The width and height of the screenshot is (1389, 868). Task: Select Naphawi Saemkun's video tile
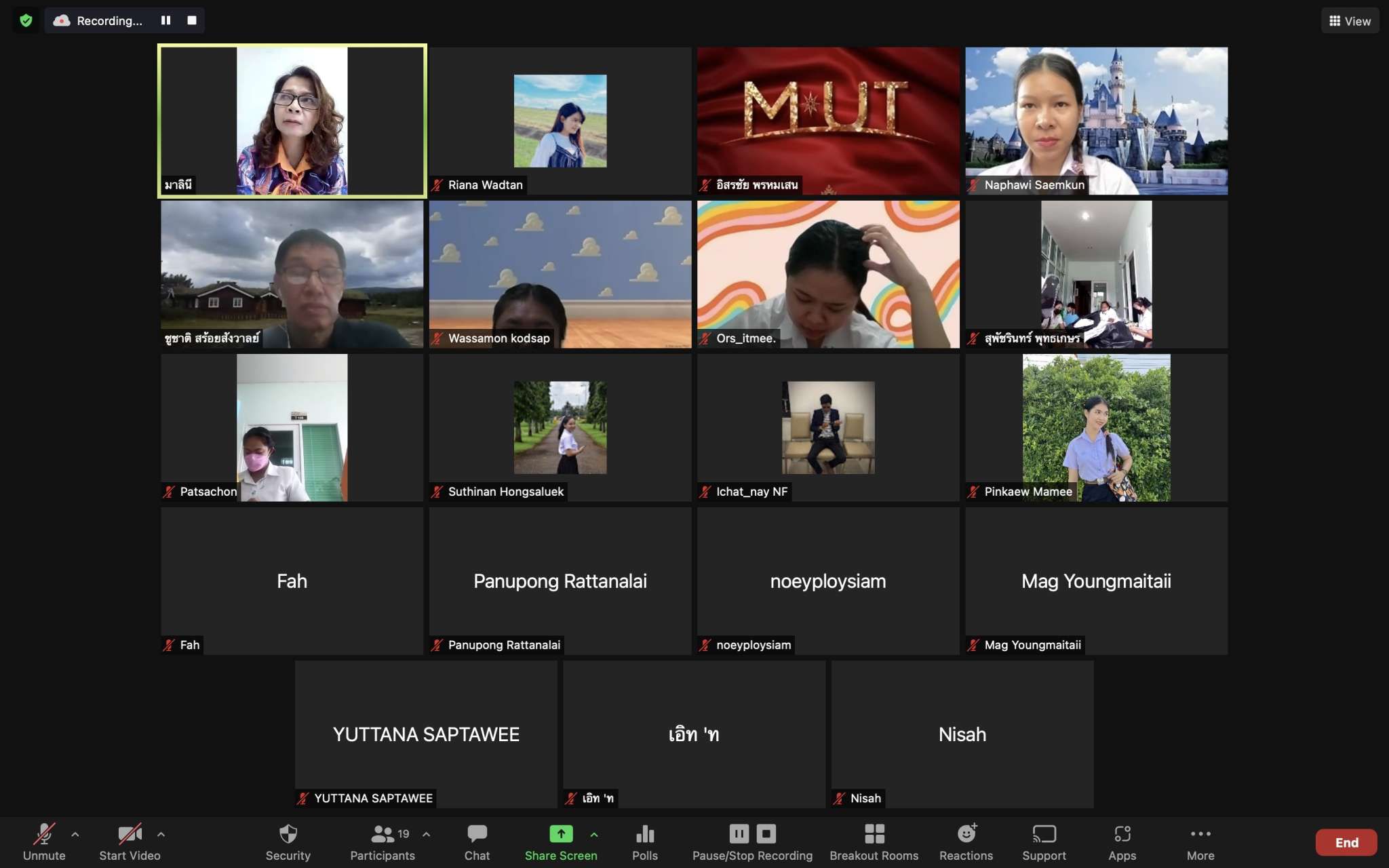pyautogui.click(x=1096, y=121)
